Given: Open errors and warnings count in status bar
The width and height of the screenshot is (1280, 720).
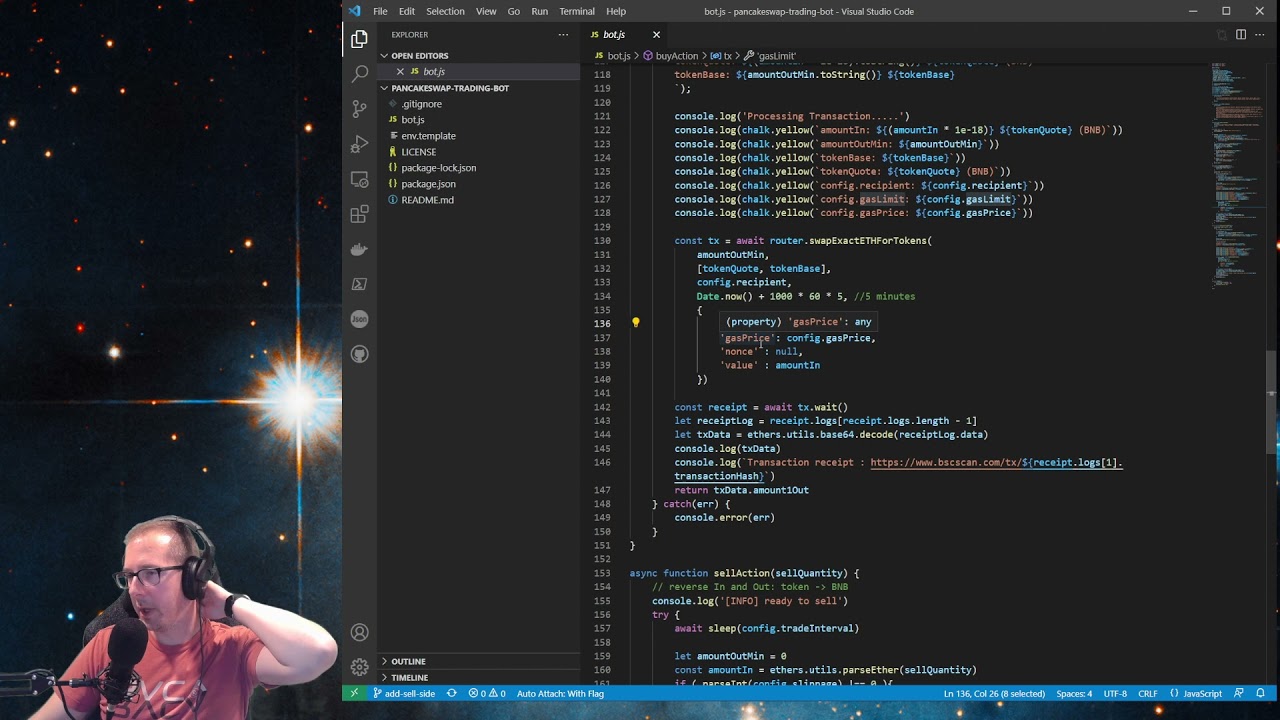Looking at the screenshot, I should [x=486, y=693].
